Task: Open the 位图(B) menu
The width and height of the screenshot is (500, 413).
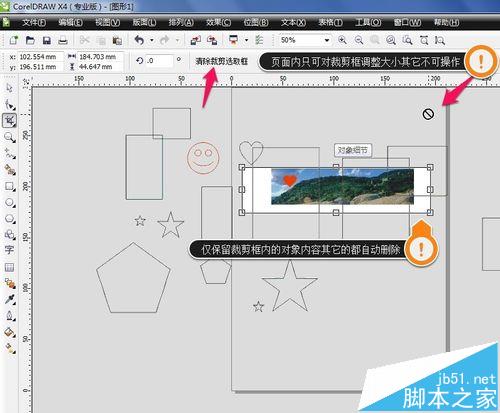Action: coord(256,22)
